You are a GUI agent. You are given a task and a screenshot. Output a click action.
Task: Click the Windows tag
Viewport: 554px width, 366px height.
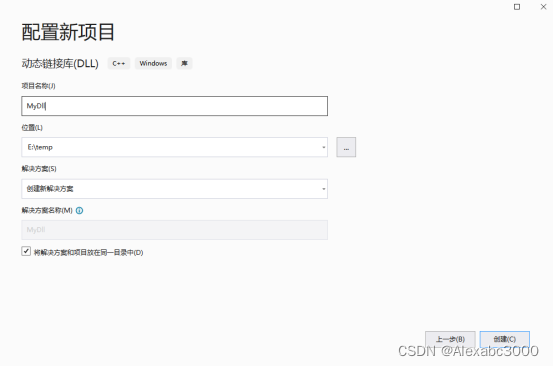153,64
